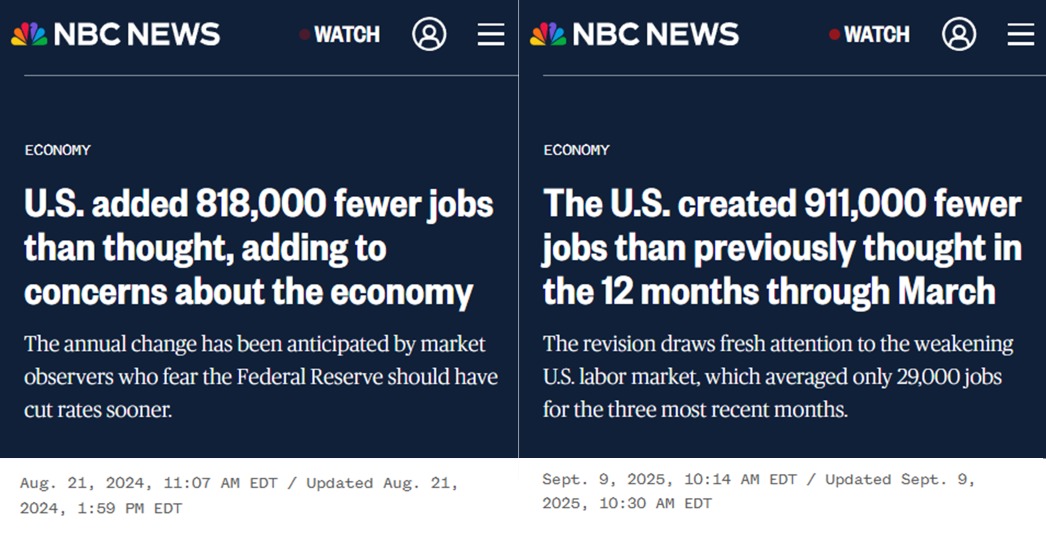
Task: Open the profile icon above the 818,000 jobs article
Action: tap(429, 34)
